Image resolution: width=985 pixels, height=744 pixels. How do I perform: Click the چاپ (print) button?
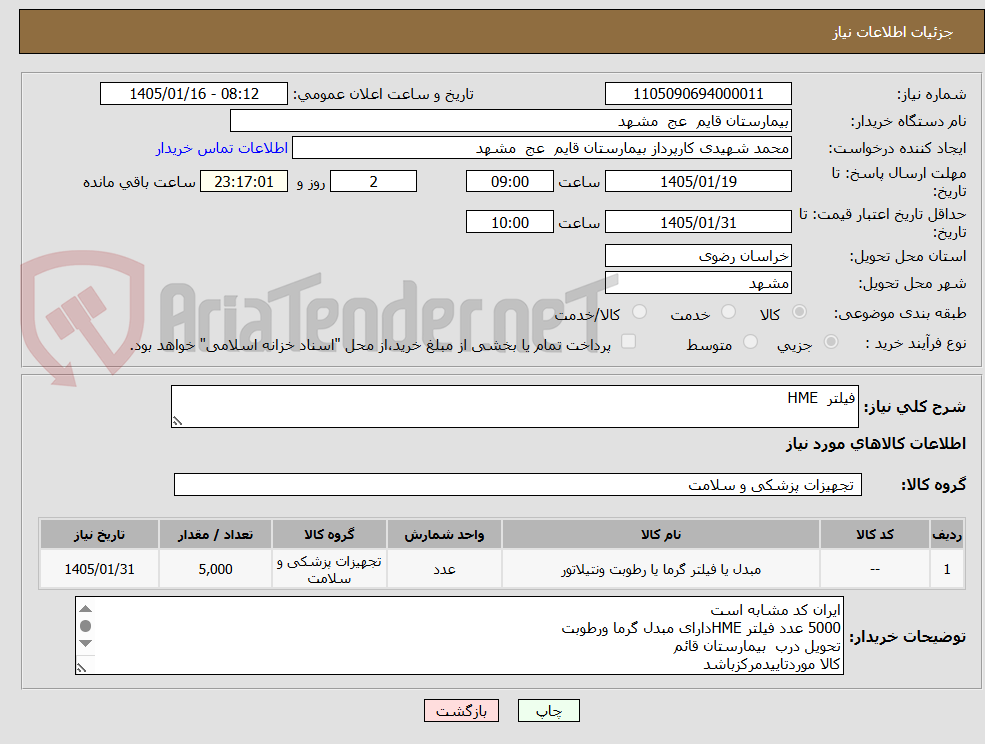[x=548, y=711]
